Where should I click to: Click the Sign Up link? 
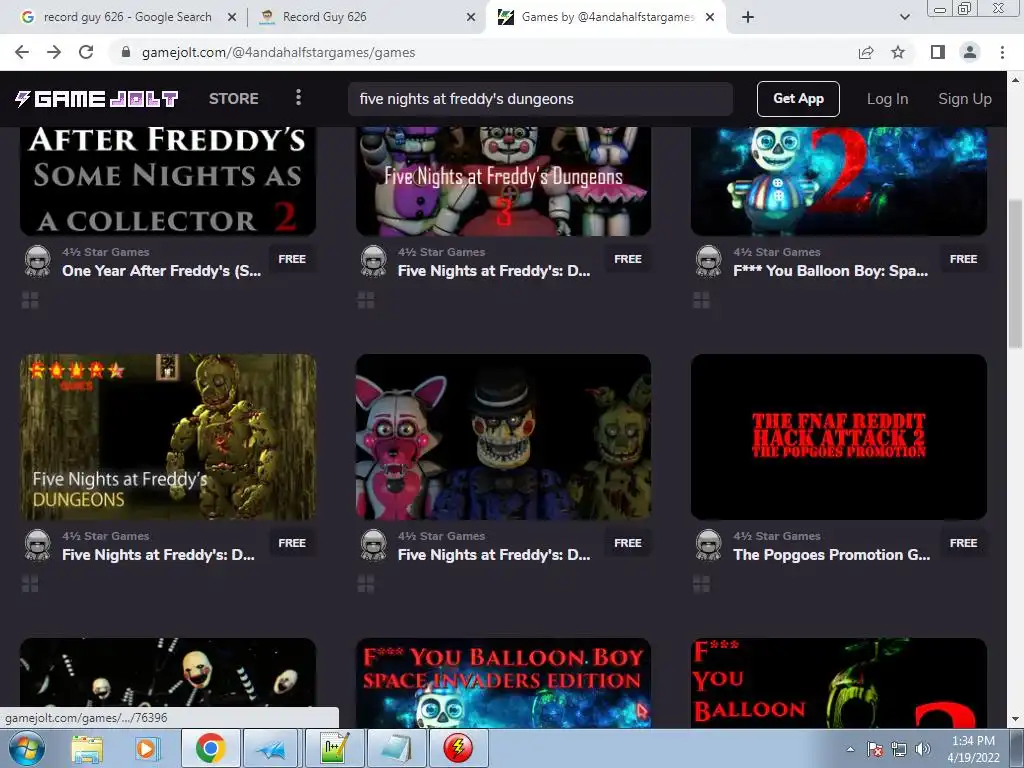point(965,99)
